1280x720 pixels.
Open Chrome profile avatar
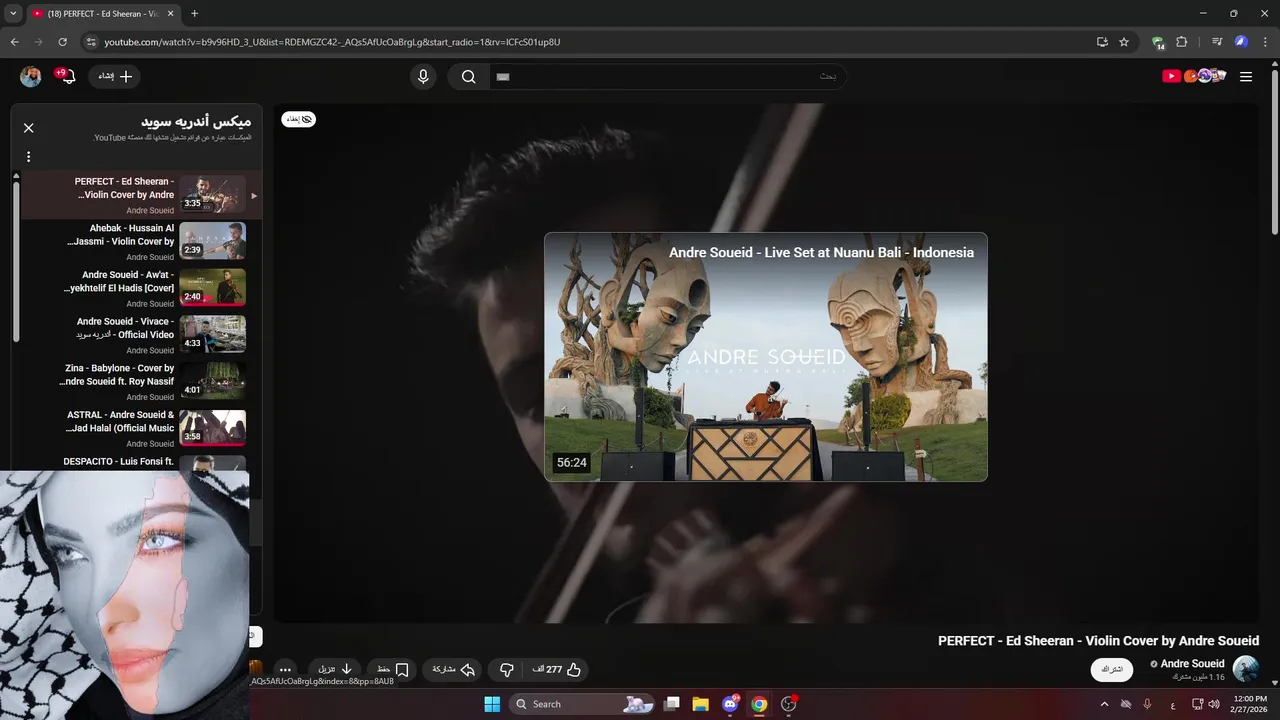point(1241,42)
